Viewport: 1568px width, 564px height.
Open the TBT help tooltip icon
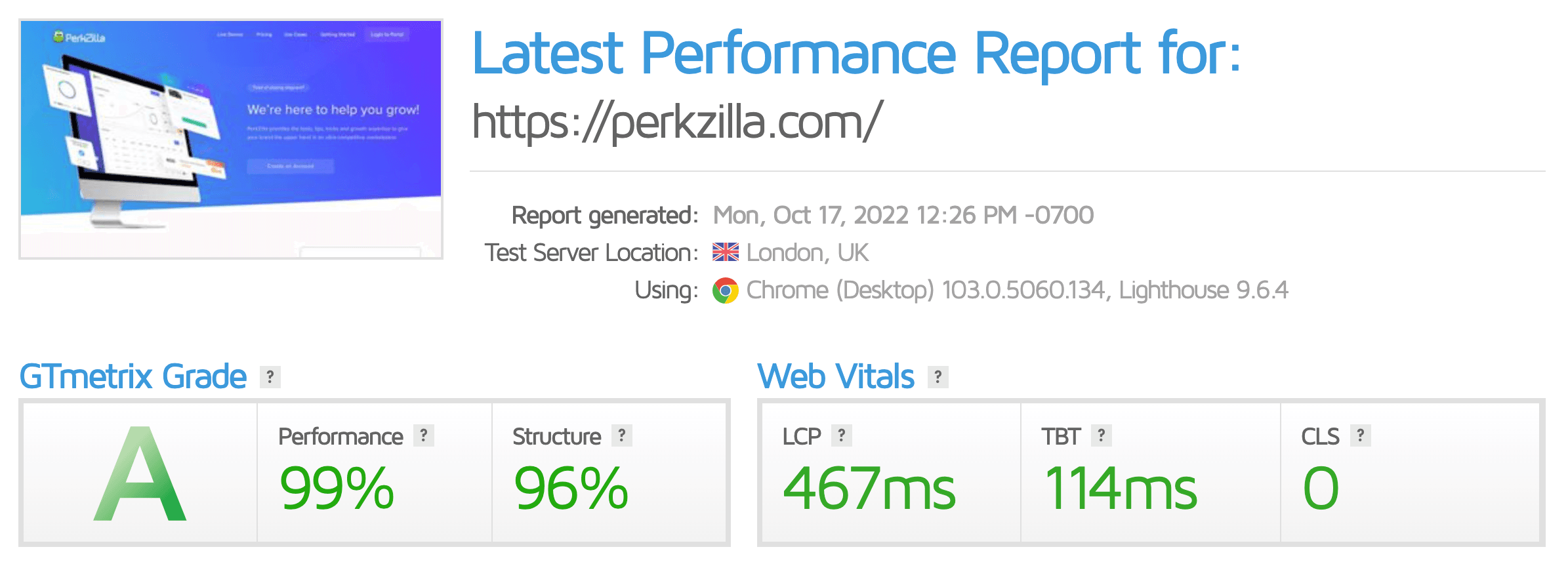coord(1101,435)
